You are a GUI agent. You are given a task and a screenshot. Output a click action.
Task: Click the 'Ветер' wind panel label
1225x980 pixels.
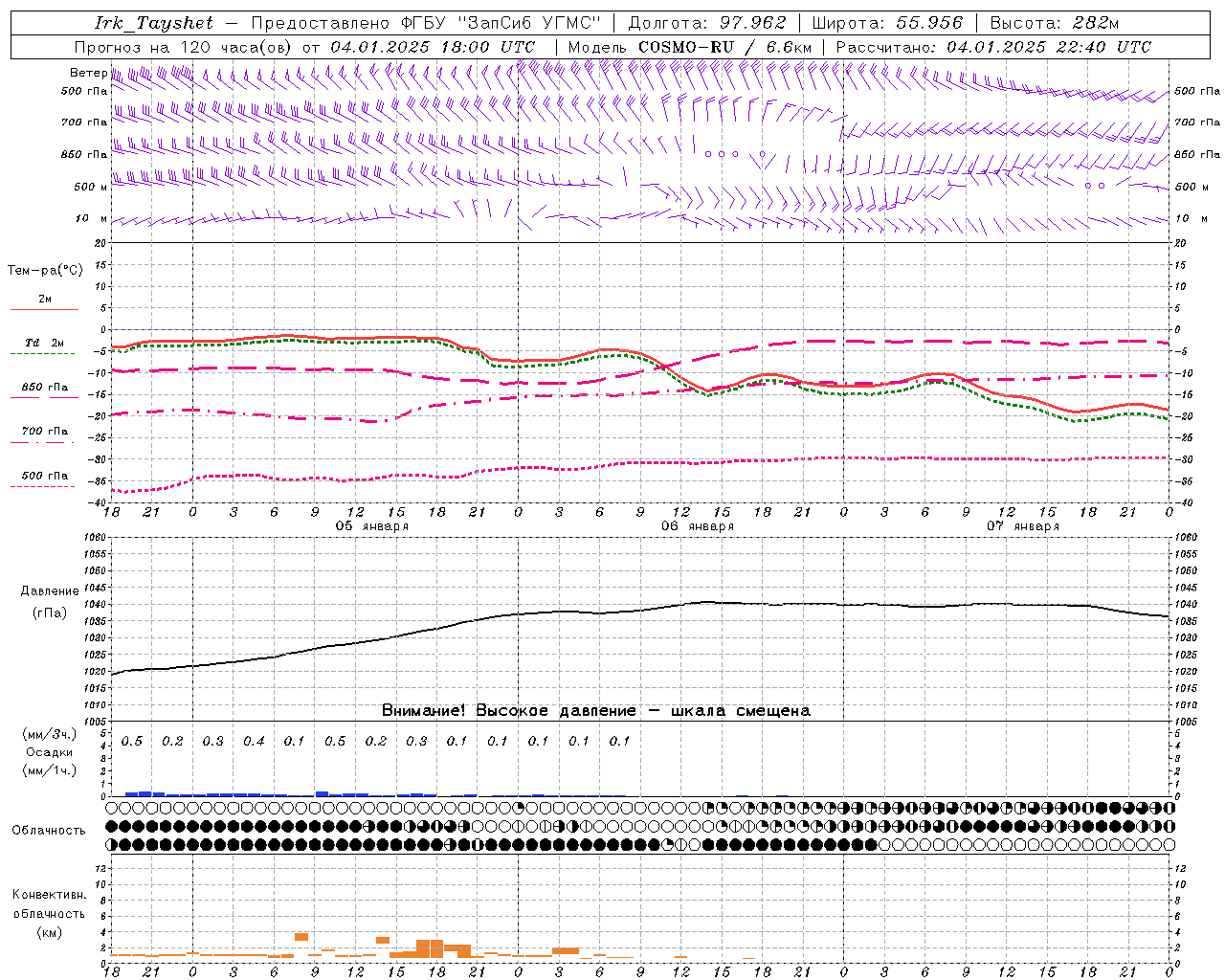88,73
